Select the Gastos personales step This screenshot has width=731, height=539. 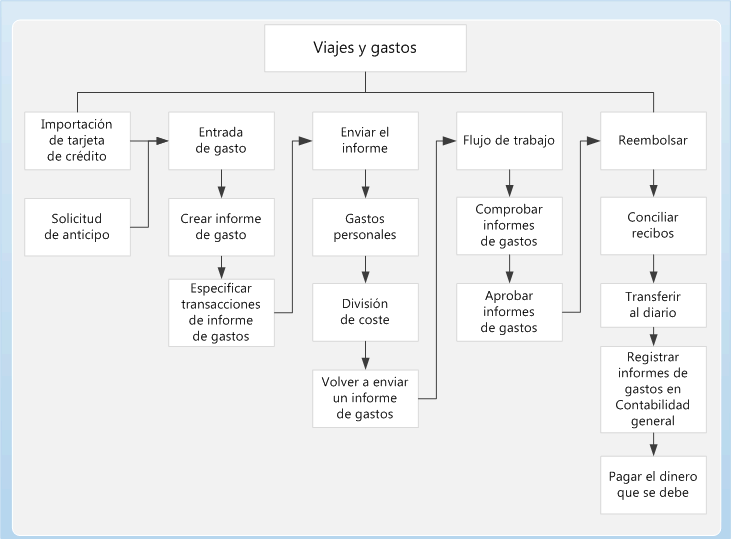364,226
